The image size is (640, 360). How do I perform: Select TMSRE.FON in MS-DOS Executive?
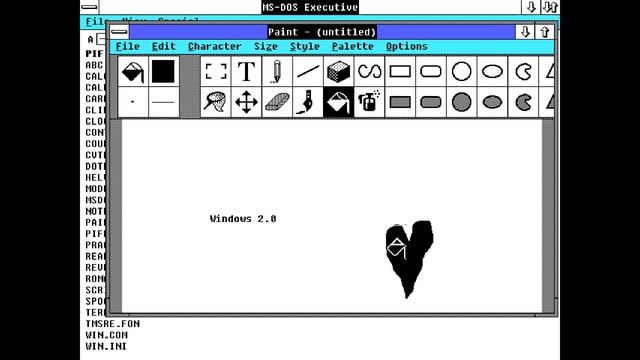(113, 324)
